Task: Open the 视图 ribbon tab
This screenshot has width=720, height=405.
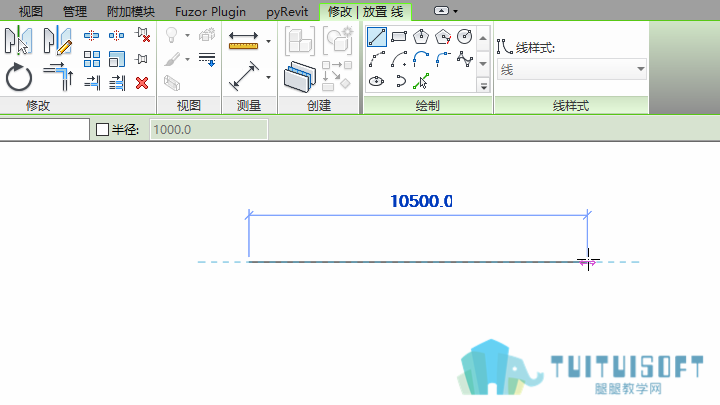Action: tap(31, 11)
